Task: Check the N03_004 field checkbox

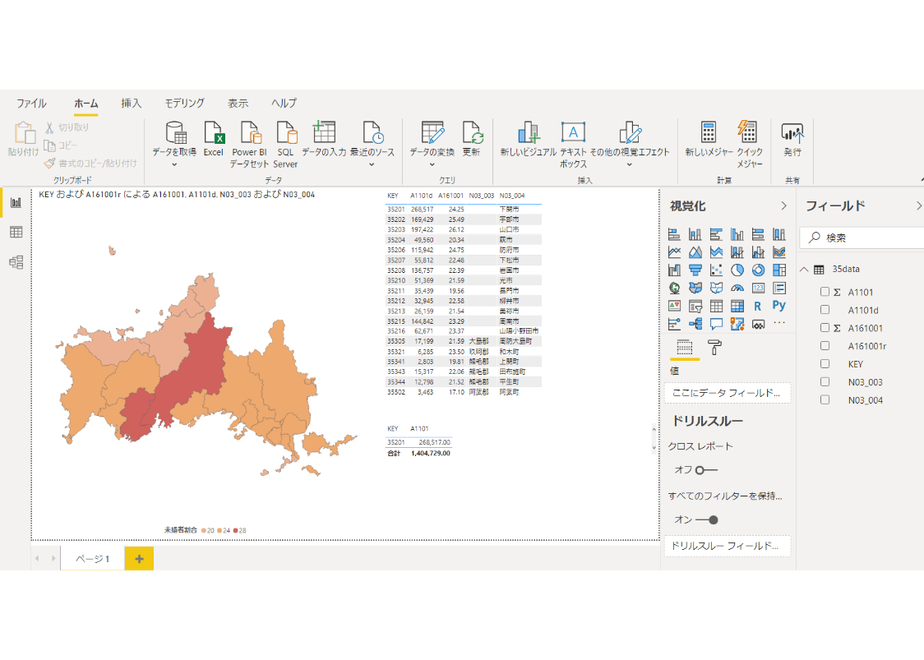Action: click(x=824, y=400)
